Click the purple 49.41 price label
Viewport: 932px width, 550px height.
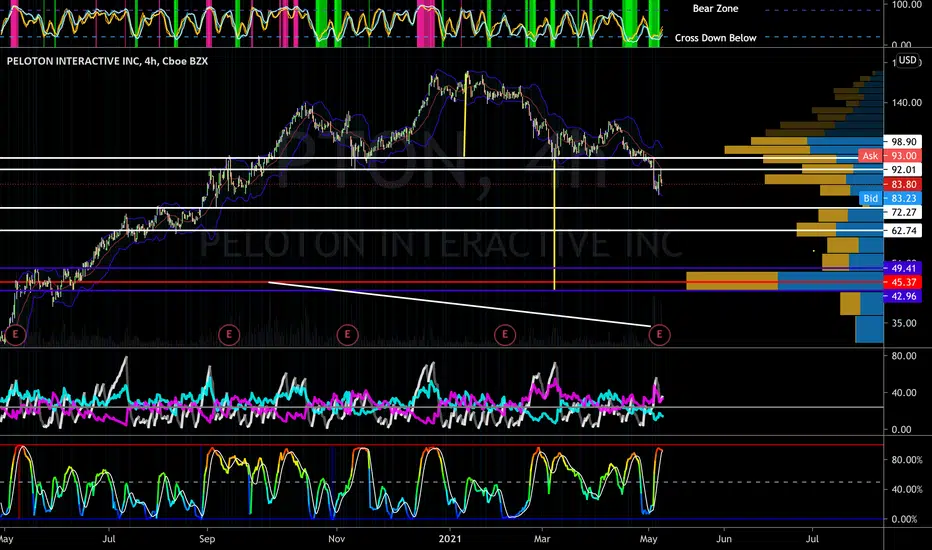tap(903, 268)
